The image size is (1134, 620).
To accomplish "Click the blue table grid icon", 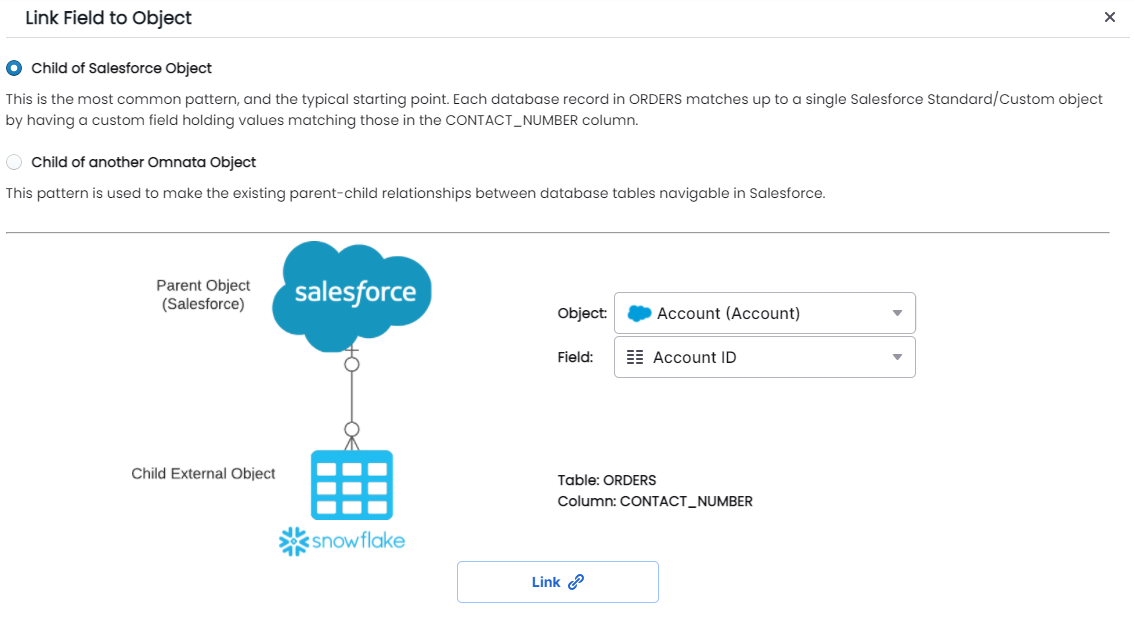I will [351, 485].
